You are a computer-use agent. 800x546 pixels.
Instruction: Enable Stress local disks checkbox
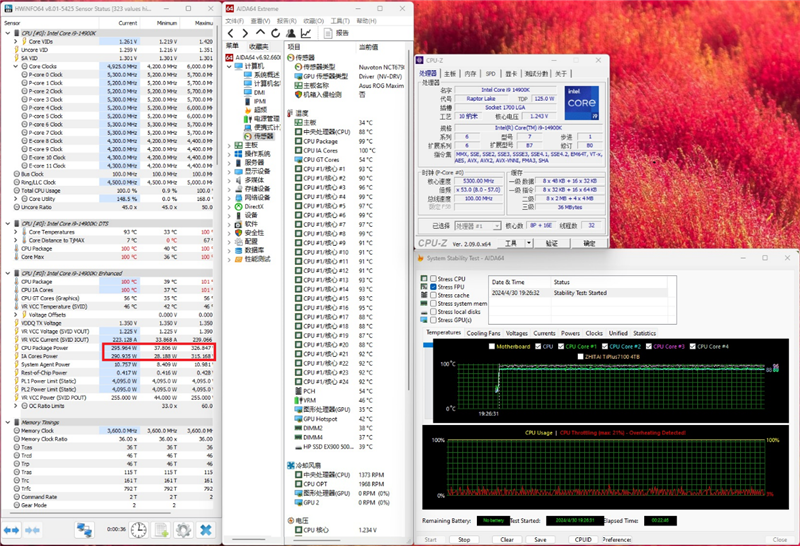tap(433, 312)
